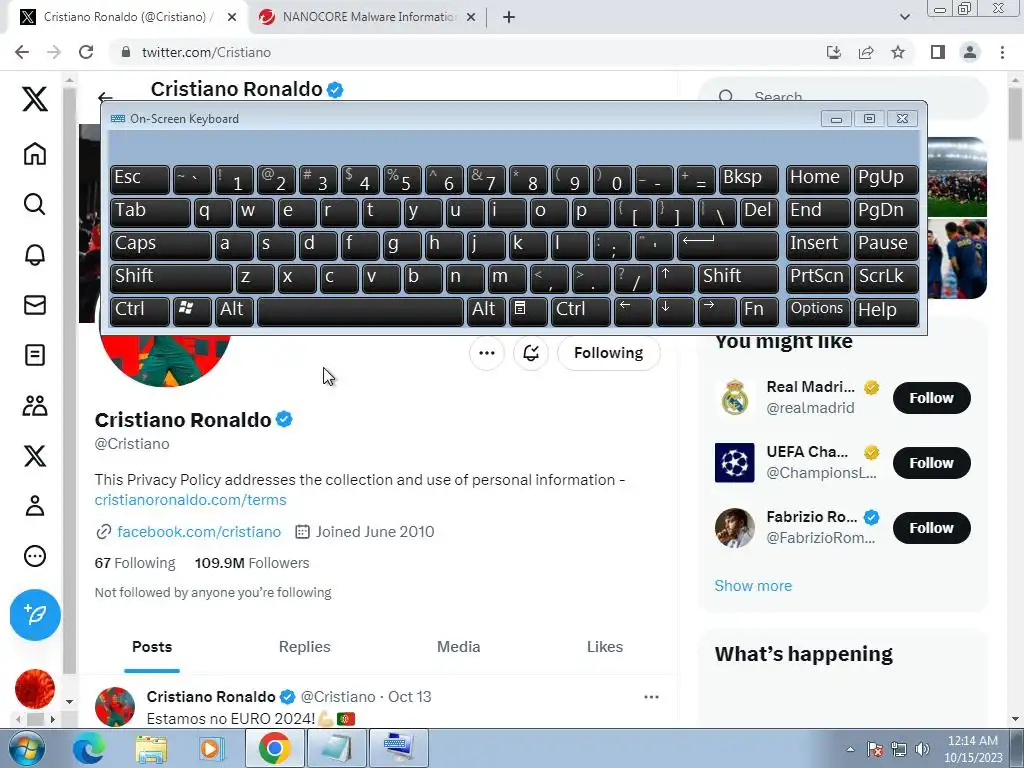Screen dimensions: 1024x768
Task: Open More circle icon in sidebar
Action: point(35,556)
